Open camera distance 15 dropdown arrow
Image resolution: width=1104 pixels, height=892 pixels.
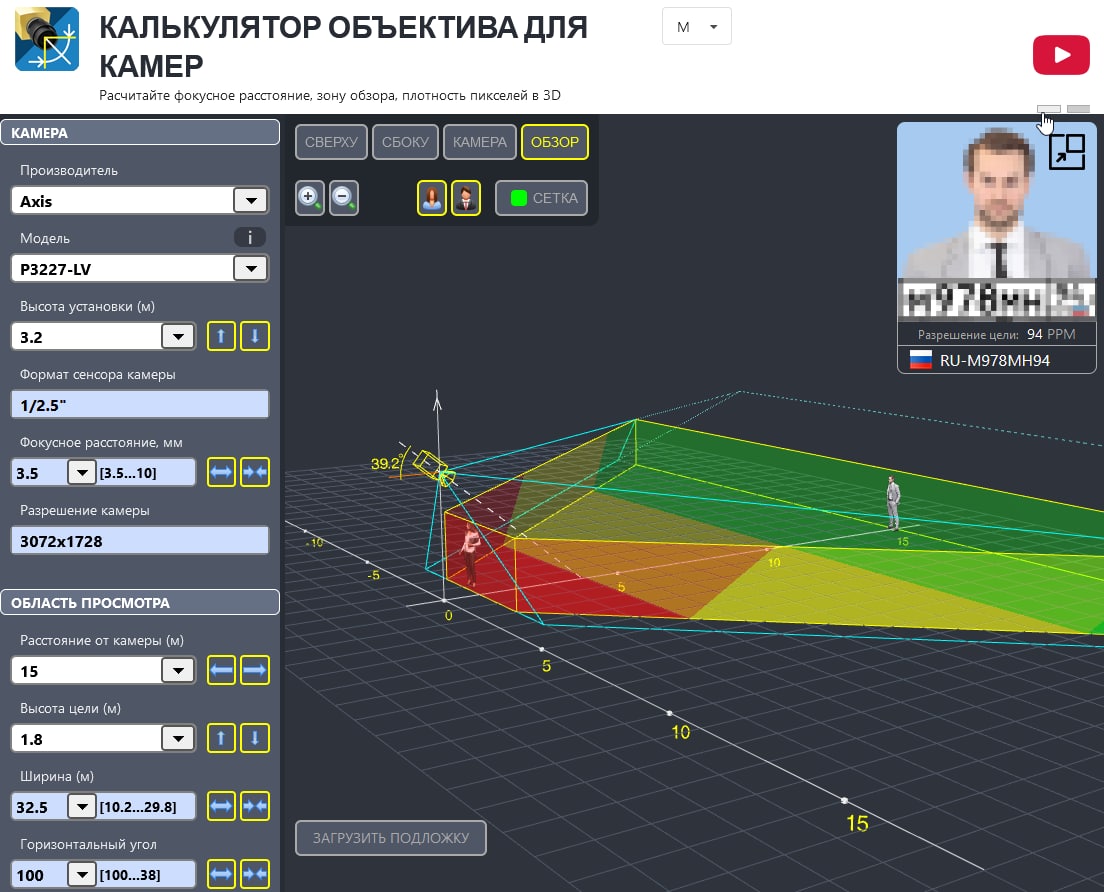click(x=178, y=670)
